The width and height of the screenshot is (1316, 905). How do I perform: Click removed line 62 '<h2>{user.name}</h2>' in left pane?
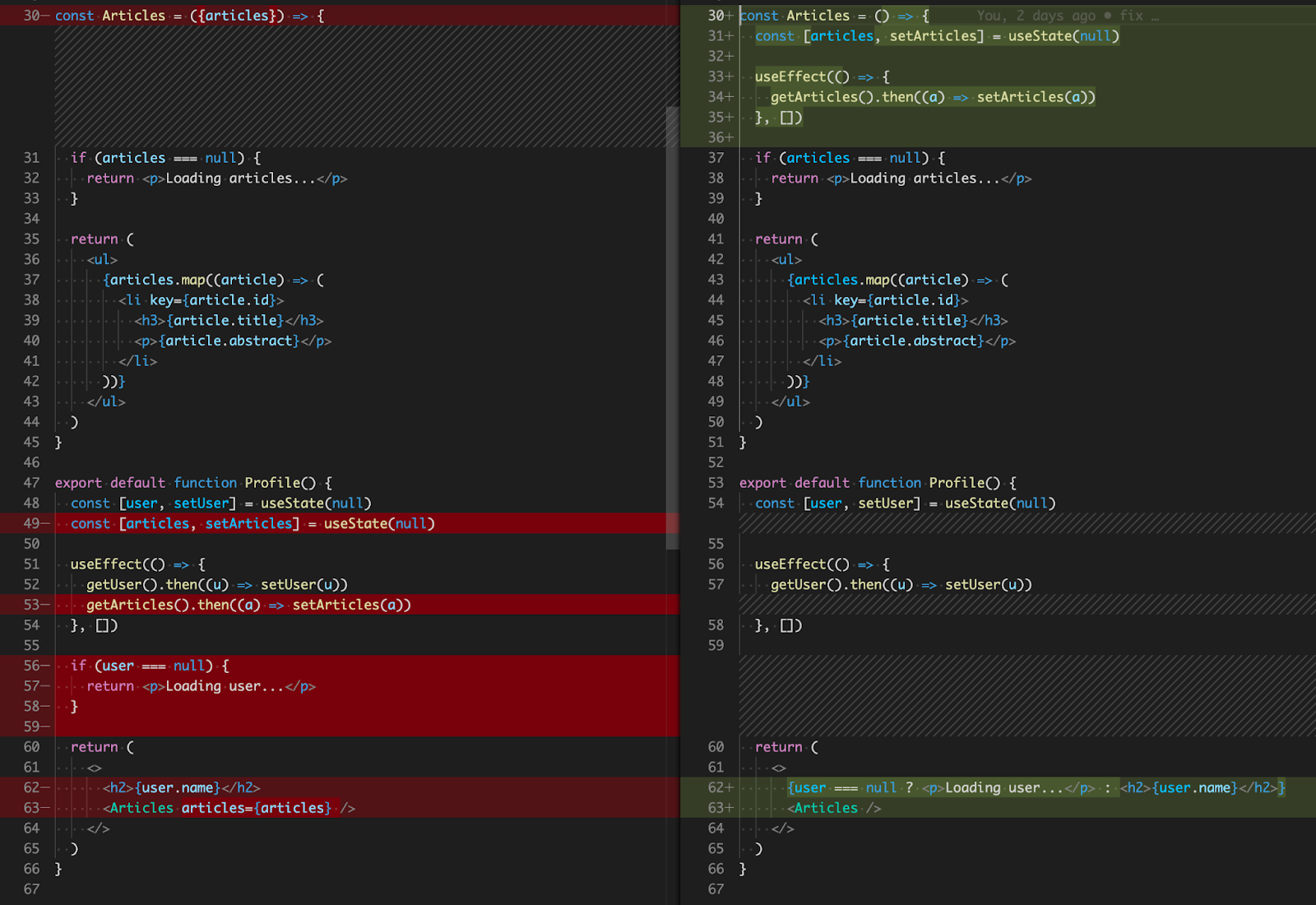click(181, 788)
